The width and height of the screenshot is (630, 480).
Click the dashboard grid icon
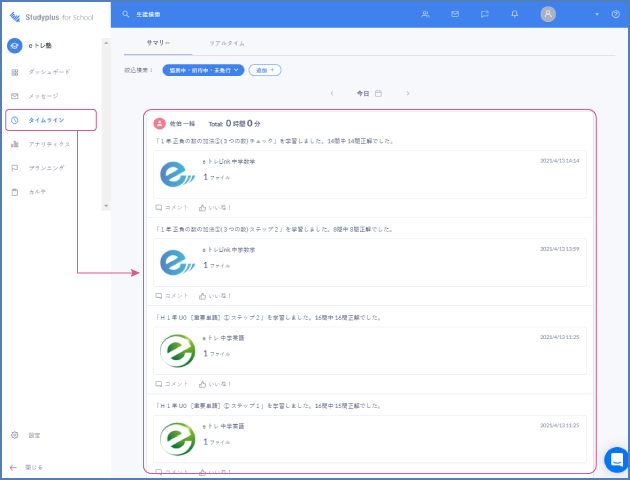click(15, 72)
